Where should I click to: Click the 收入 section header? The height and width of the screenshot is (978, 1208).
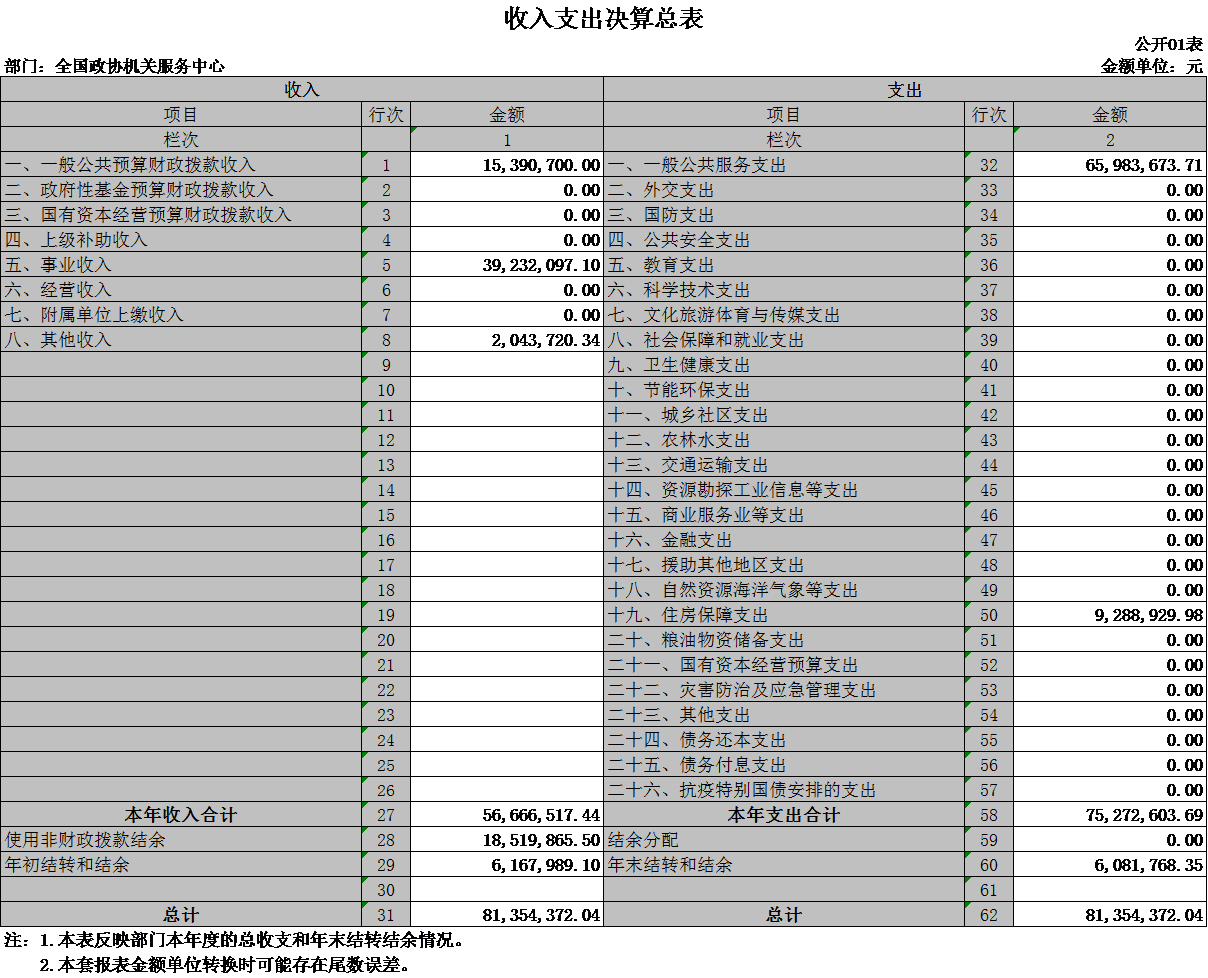302,89
